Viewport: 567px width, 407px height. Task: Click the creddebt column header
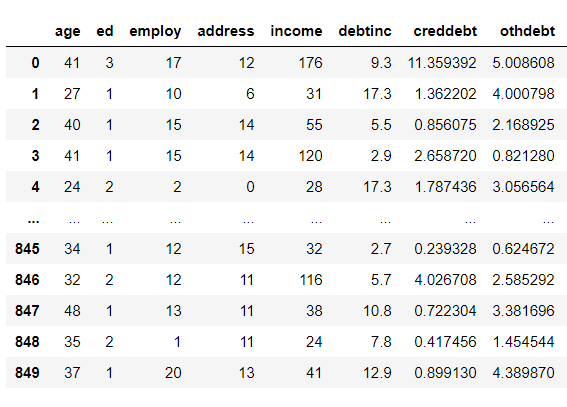click(445, 31)
